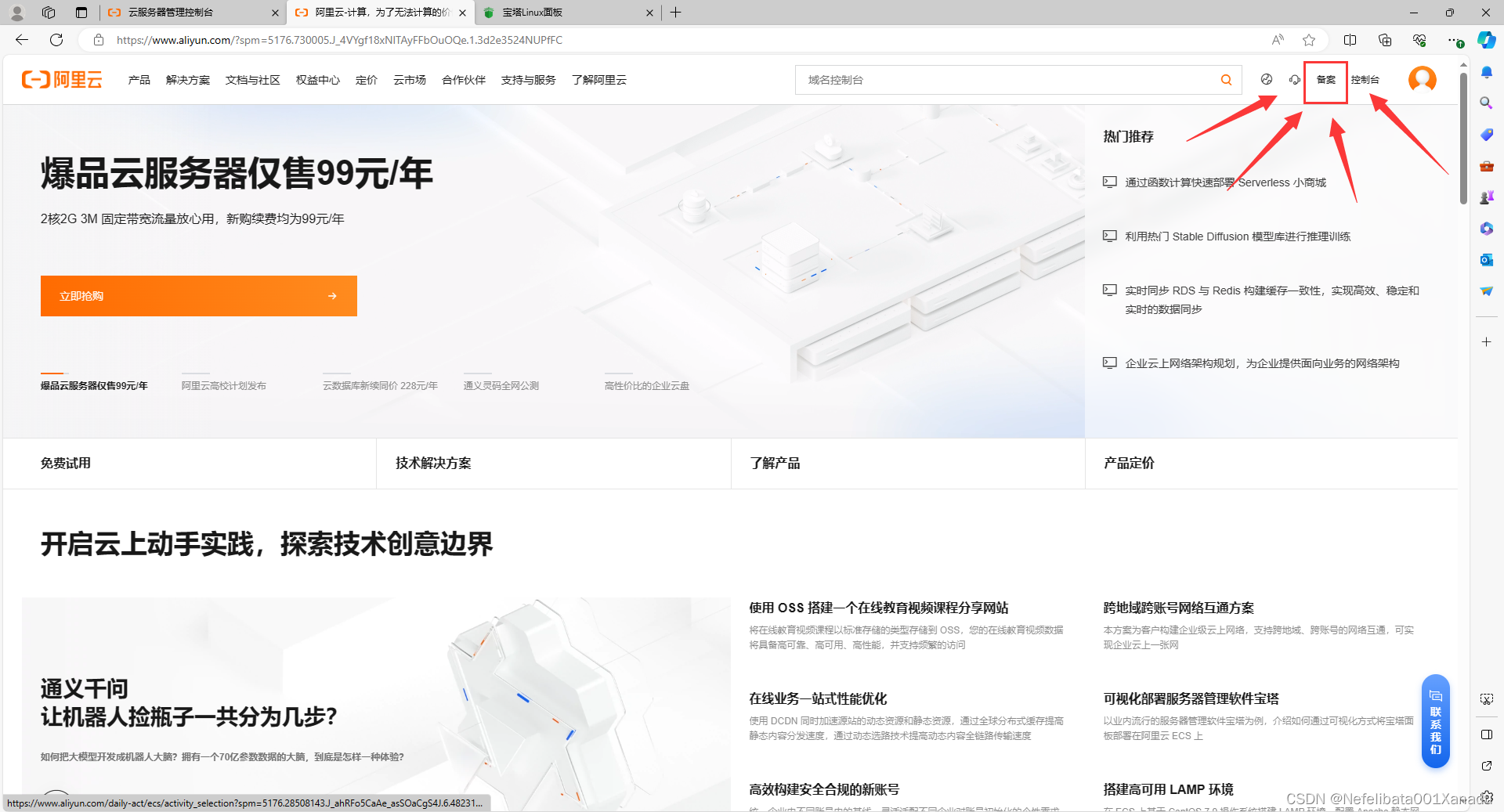Open the 控制台 link

1365,80
